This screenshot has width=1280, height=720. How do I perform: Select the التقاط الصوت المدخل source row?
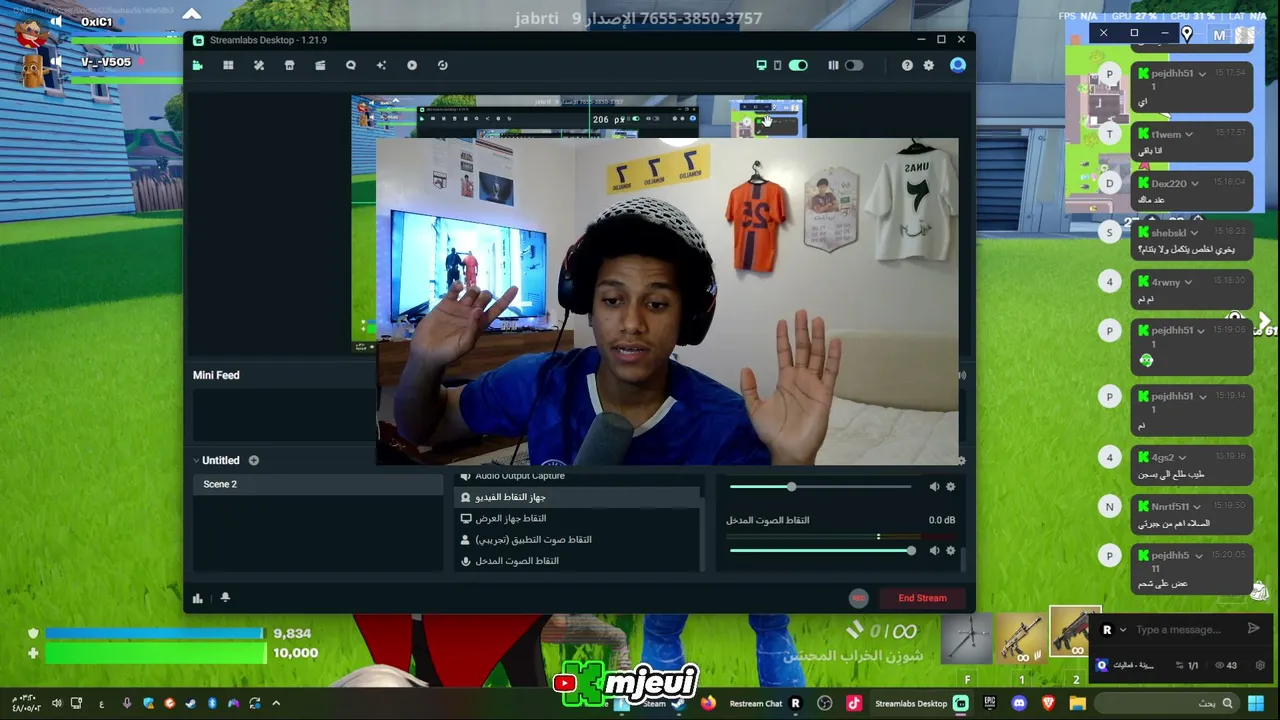[x=579, y=560]
